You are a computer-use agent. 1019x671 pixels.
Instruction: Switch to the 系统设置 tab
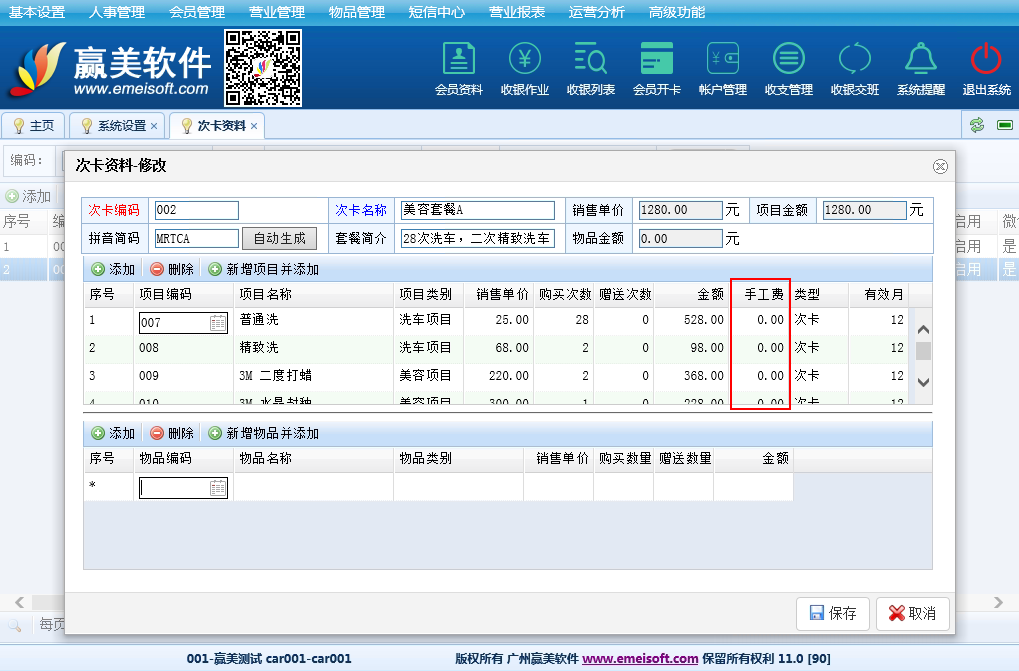121,126
